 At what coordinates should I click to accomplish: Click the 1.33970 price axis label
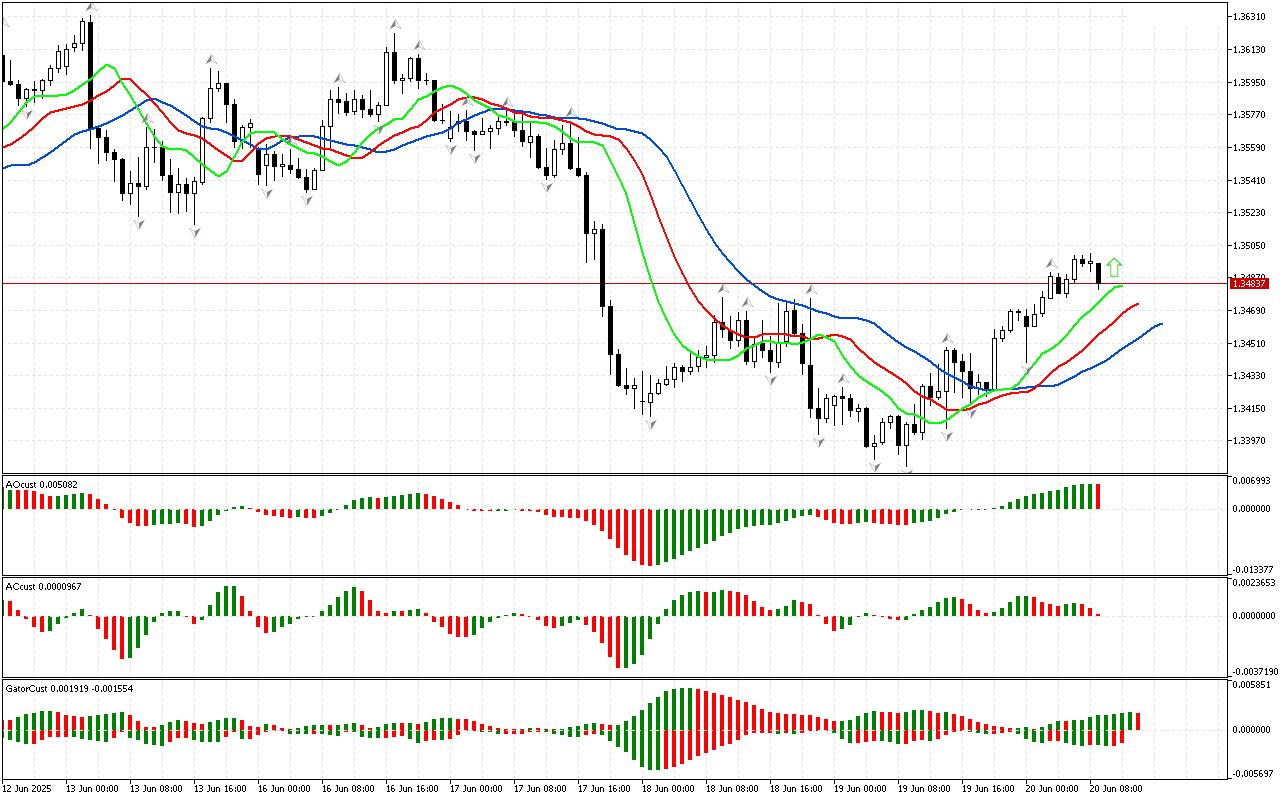coord(1252,441)
